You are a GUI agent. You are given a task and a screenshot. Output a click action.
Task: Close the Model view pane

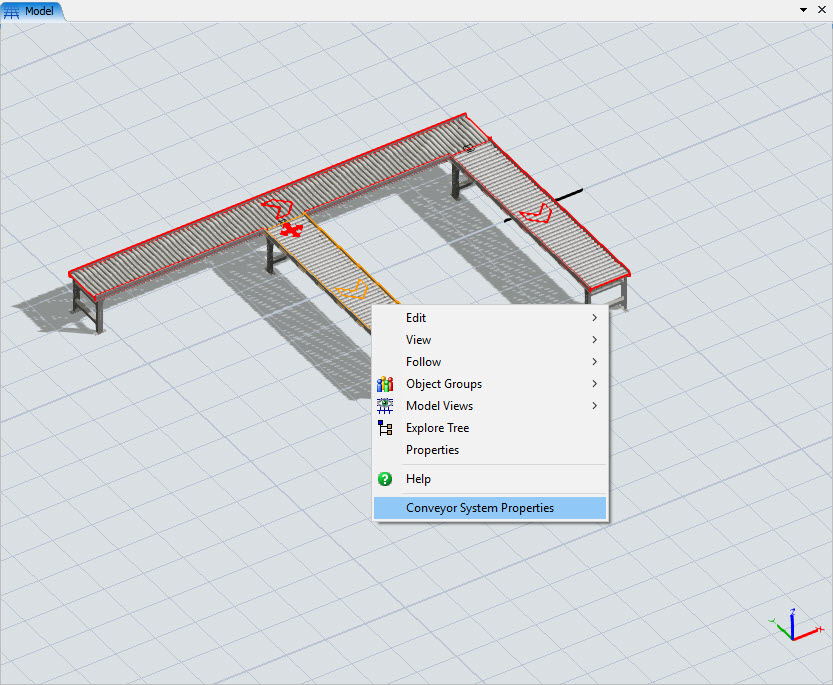point(821,10)
